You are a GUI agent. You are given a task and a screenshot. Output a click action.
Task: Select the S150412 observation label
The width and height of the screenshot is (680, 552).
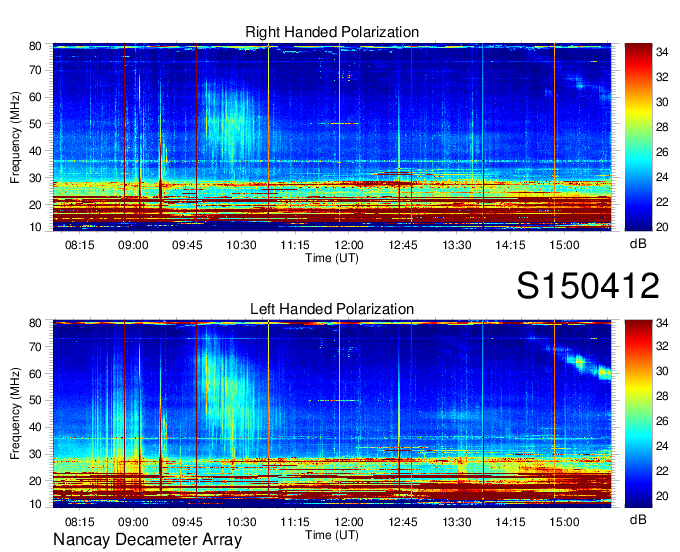pos(588,286)
